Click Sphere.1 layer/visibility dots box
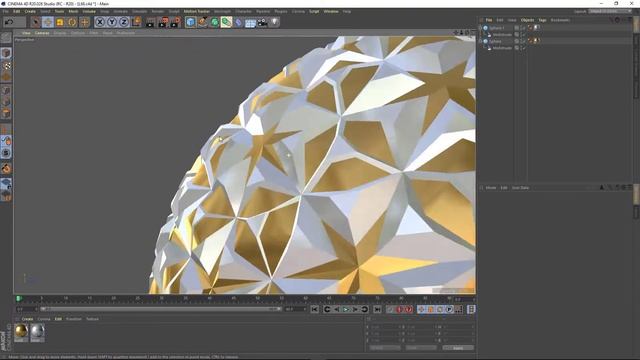Screen dimensions: 640x360 click(517, 28)
